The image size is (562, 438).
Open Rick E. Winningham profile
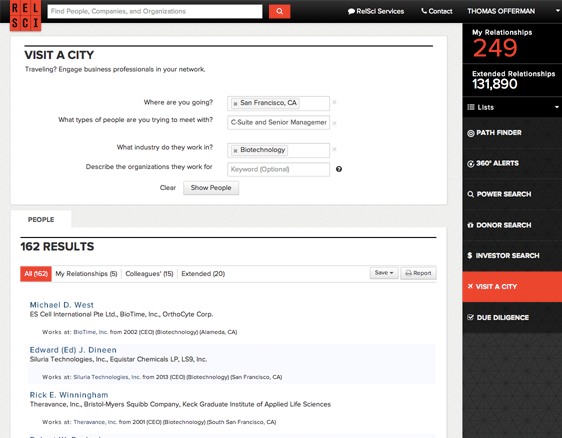(x=69, y=395)
